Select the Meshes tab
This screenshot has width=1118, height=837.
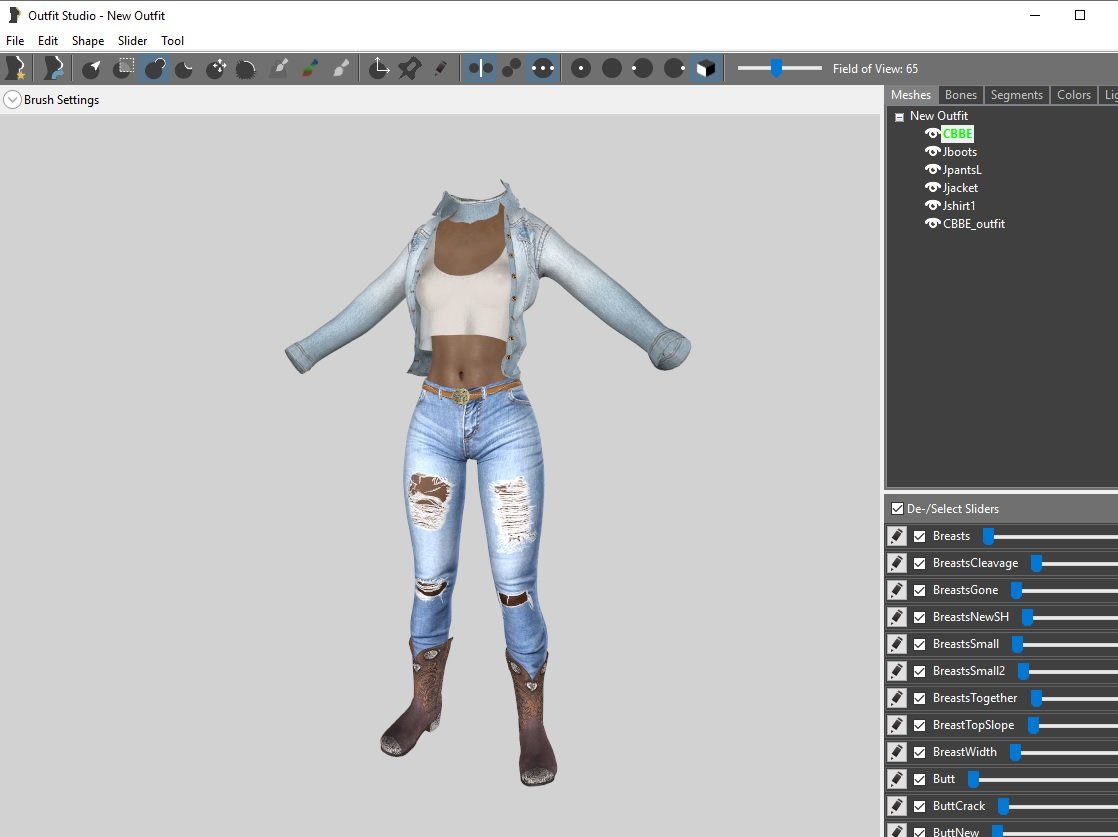click(911, 95)
